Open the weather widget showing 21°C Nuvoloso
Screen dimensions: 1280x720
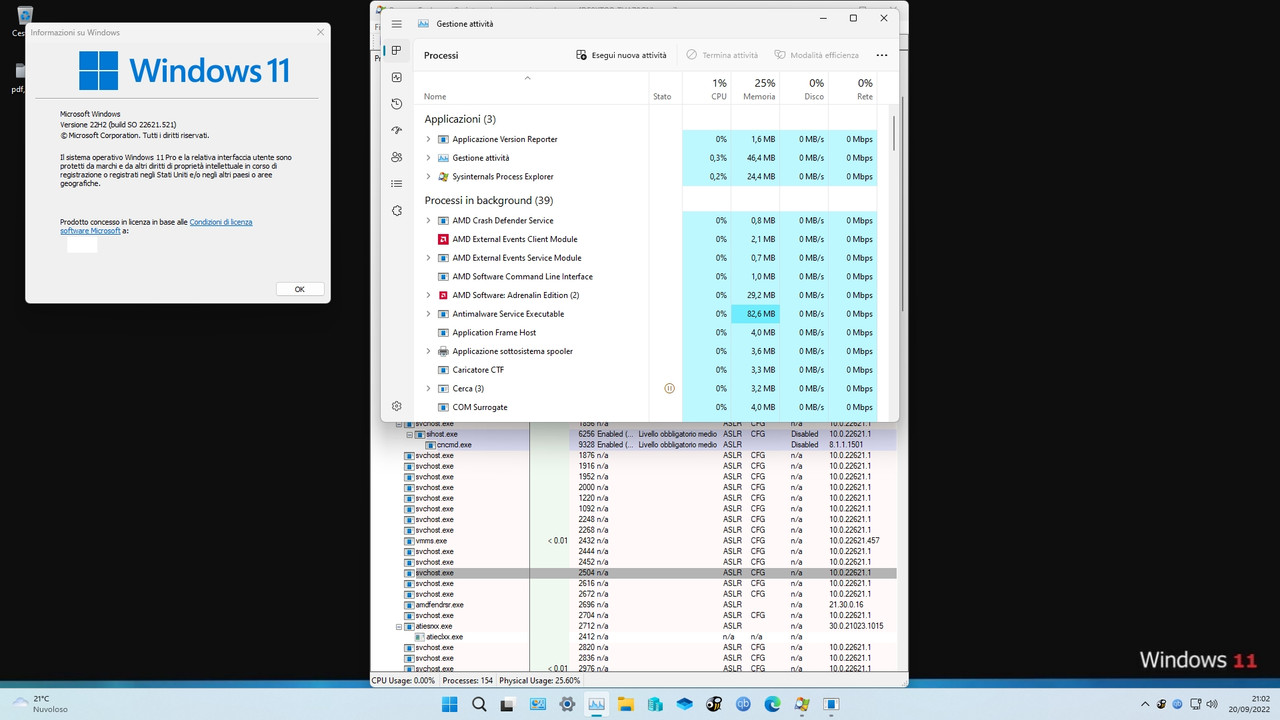point(40,704)
